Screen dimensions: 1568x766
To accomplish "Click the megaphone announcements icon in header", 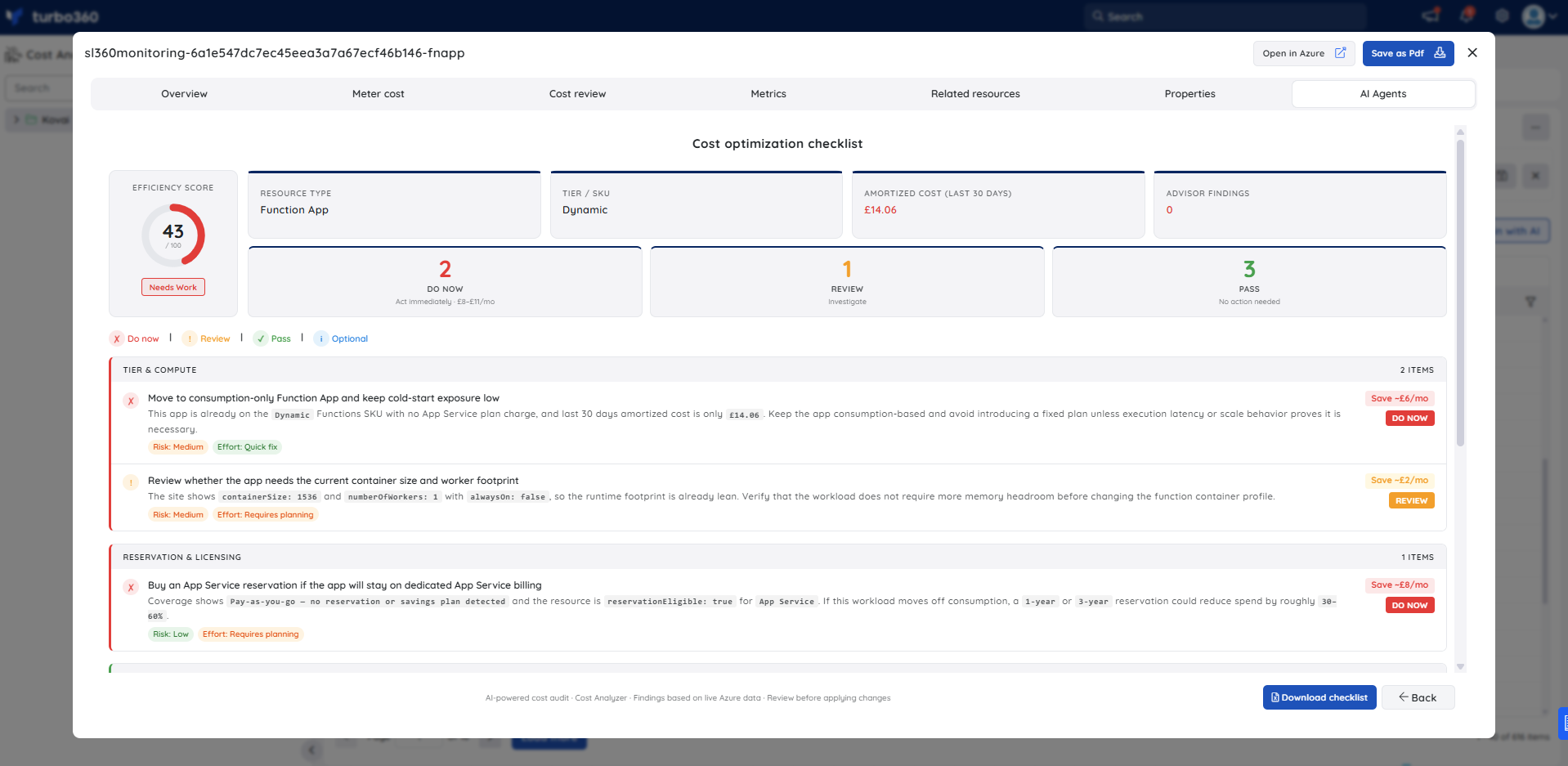I will (x=1431, y=16).
